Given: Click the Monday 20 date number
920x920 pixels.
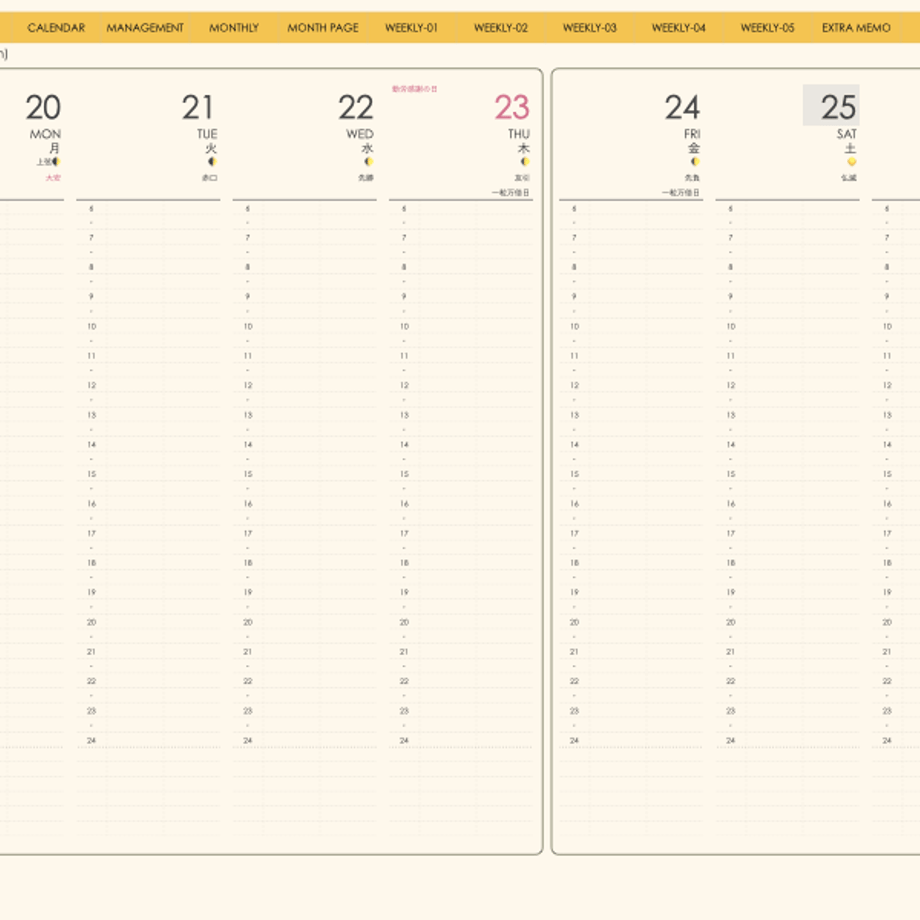Looking at the screenshot, I should click(x=43, y=107).
